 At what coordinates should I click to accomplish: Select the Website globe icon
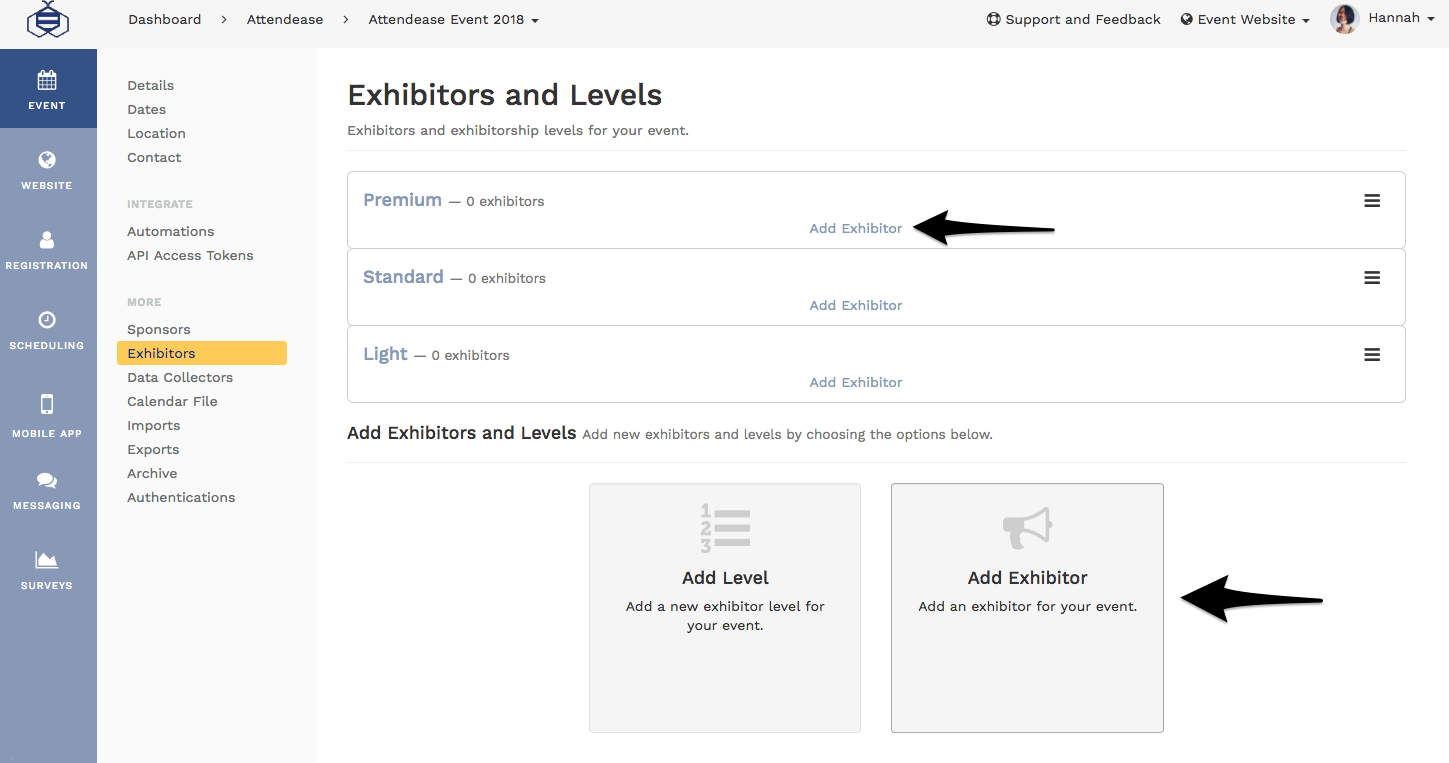click(46, 159)
